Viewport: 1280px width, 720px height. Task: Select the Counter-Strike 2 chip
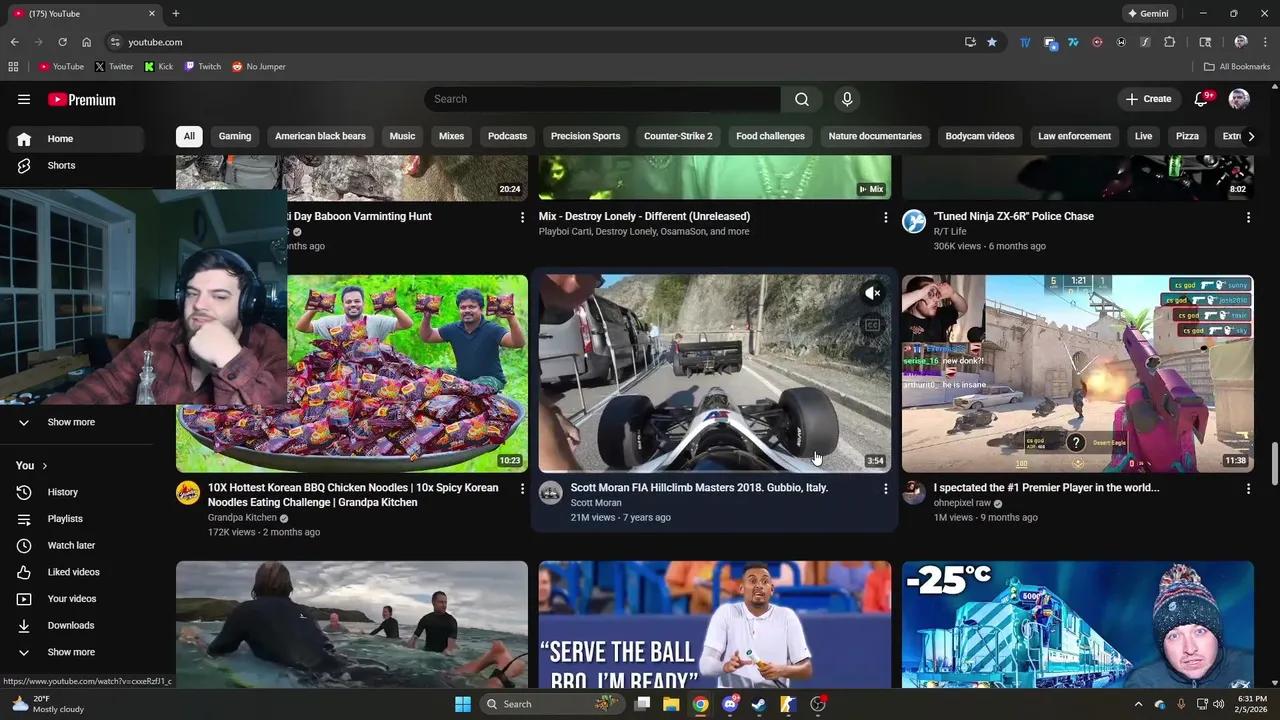pyautogui.click(x=678, y=136)
